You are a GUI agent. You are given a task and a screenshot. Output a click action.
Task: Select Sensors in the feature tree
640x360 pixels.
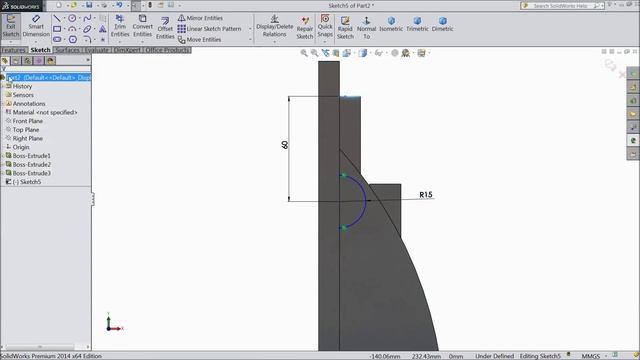(x=20, y=95)
